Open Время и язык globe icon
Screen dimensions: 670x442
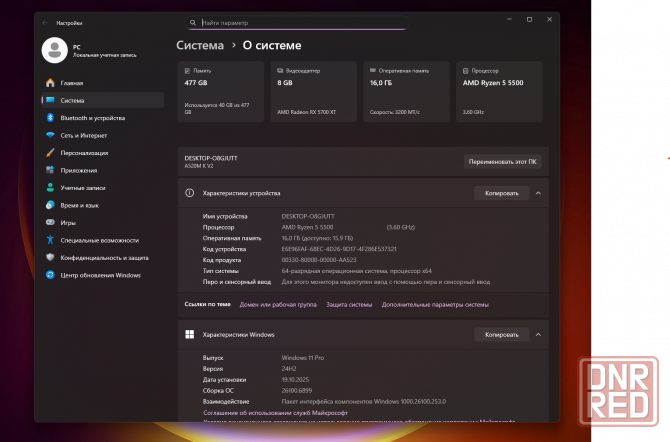[49, 205]
